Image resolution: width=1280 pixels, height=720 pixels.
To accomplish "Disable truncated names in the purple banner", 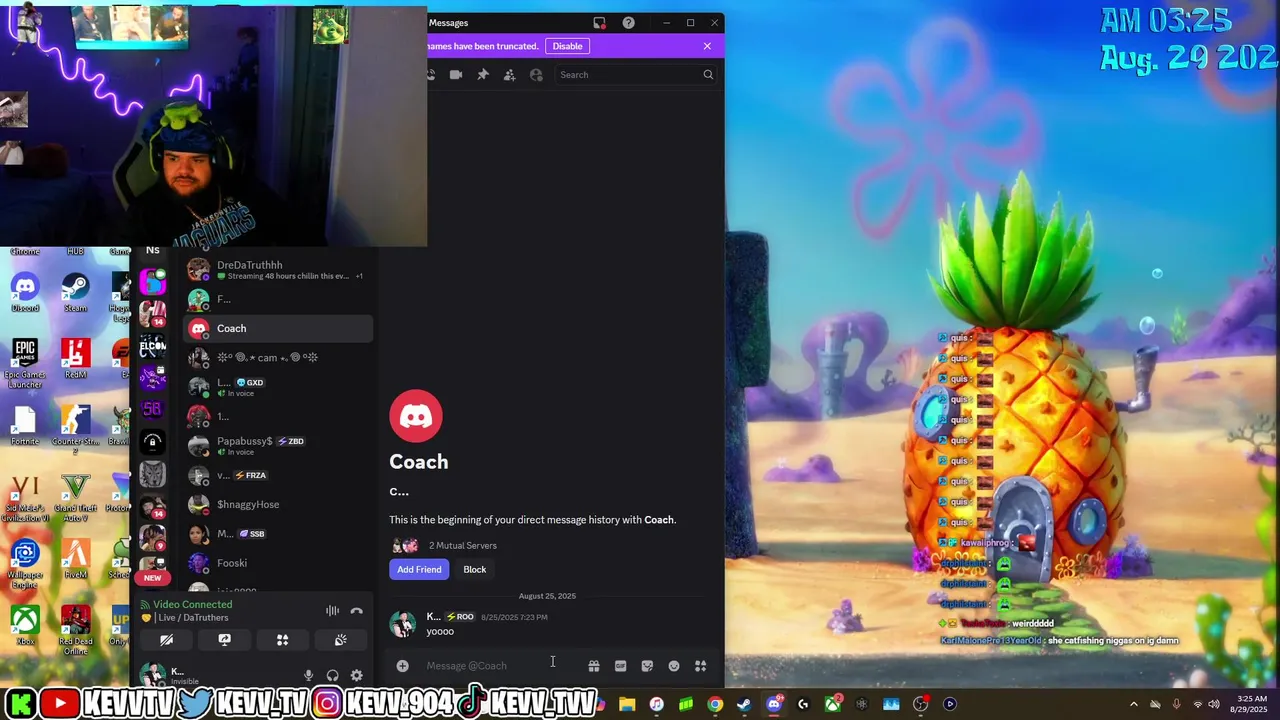I will (567, 46).
